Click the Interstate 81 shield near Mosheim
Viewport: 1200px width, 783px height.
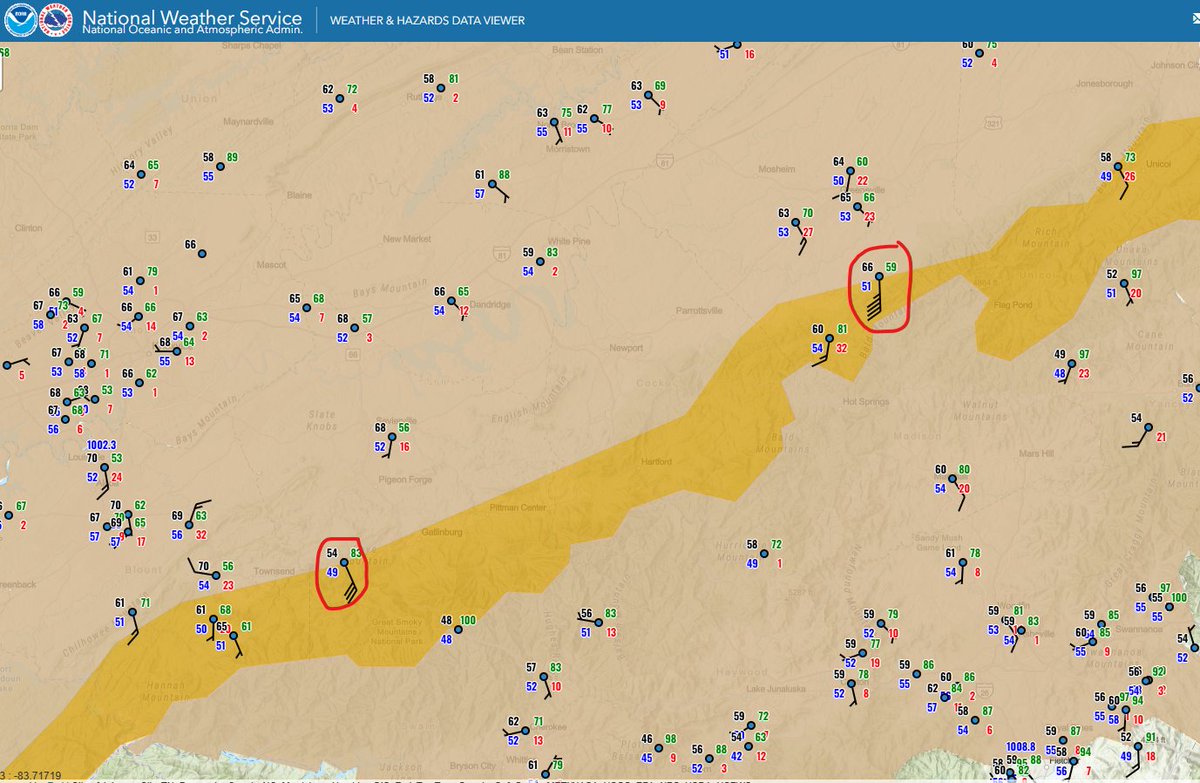click(x=663, y=160)
